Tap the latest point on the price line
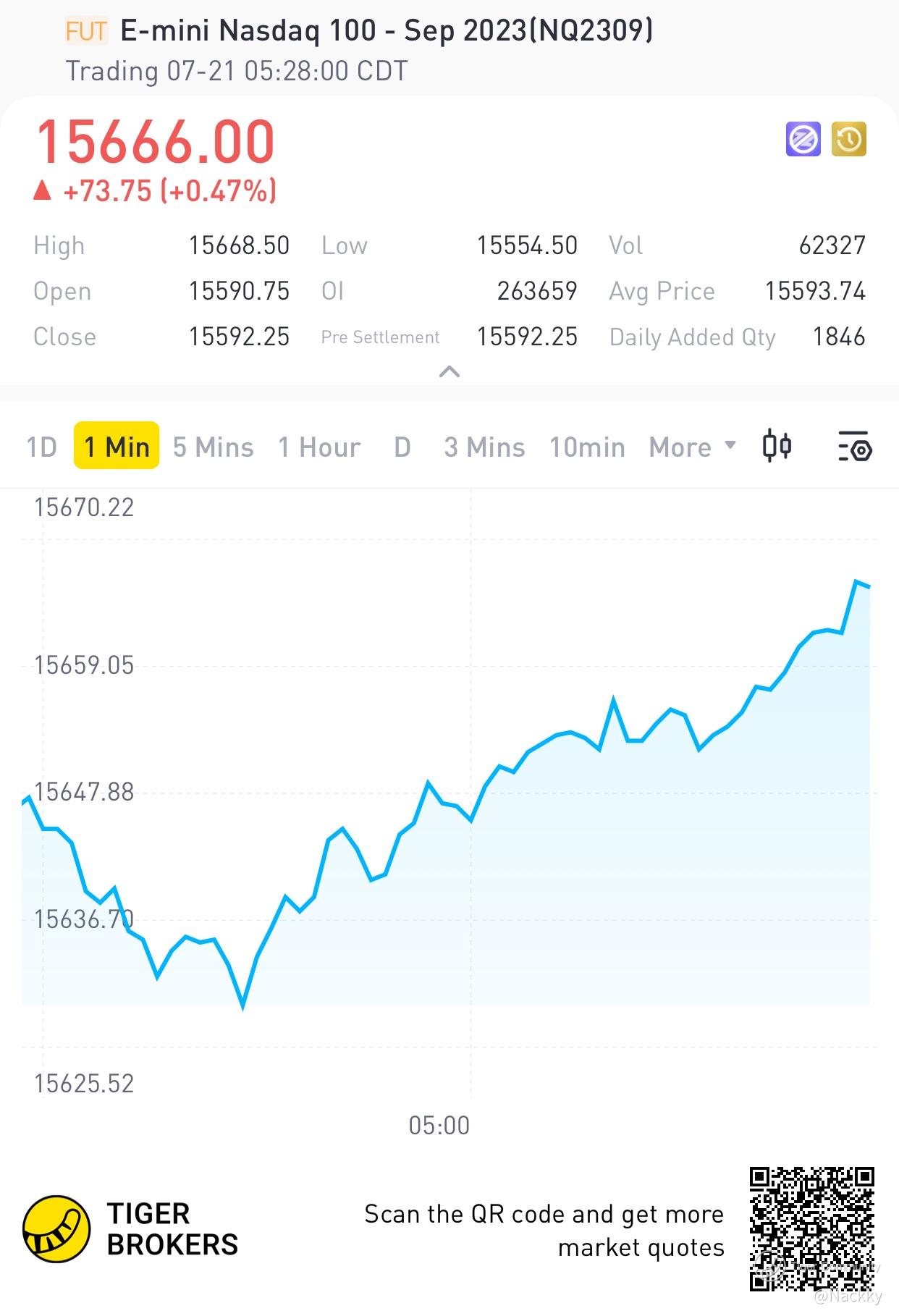 (x=869, y=587)
